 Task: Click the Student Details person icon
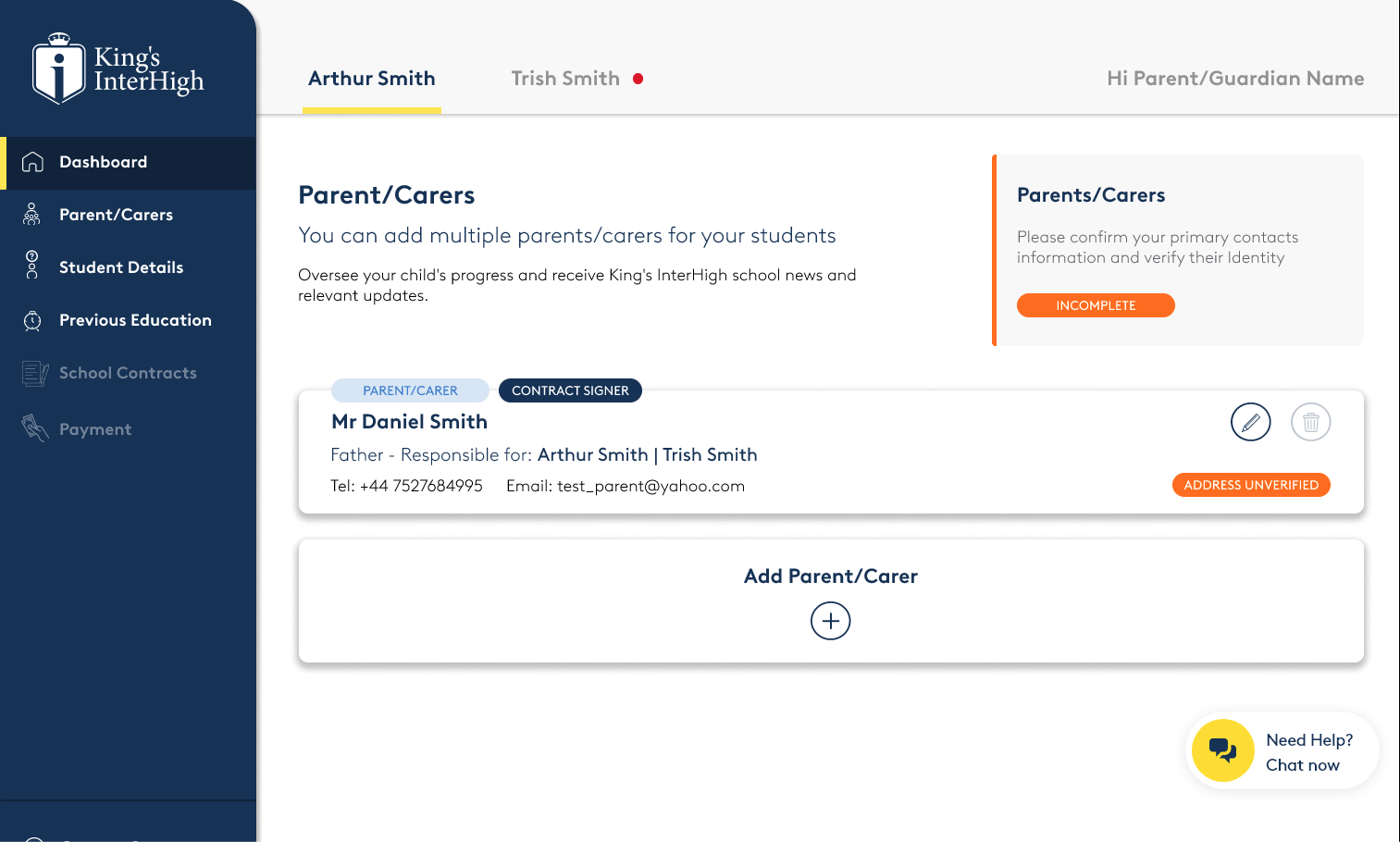click(31, 265)
